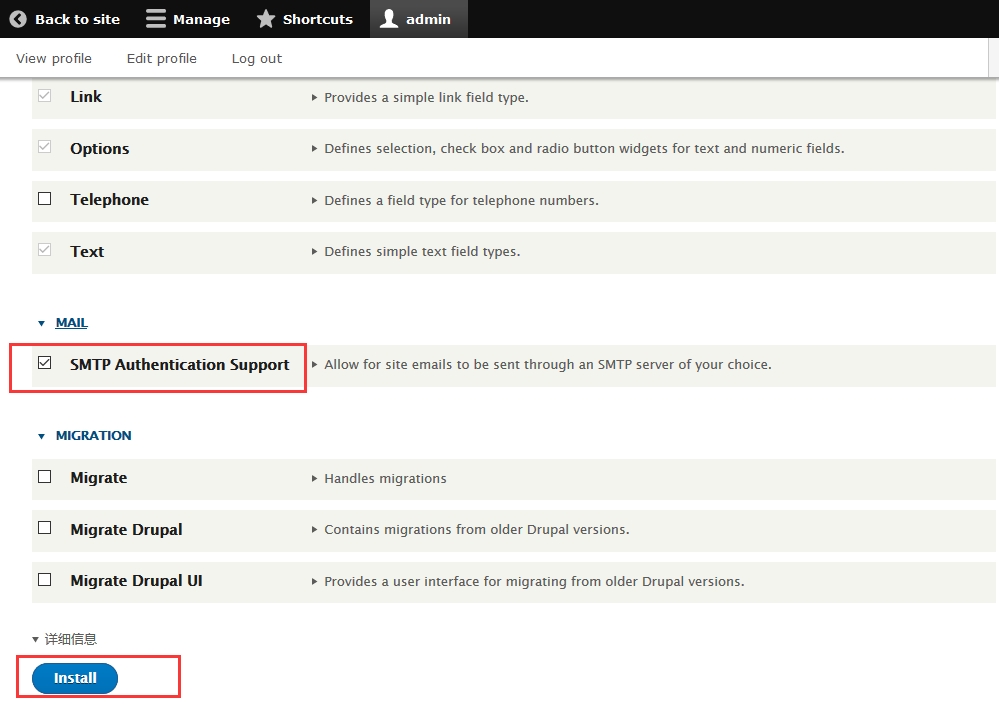Viewport: 999px width, 705px height.
Task: Tick the Migrate module checkbox
Action: (x=45, y=477)
